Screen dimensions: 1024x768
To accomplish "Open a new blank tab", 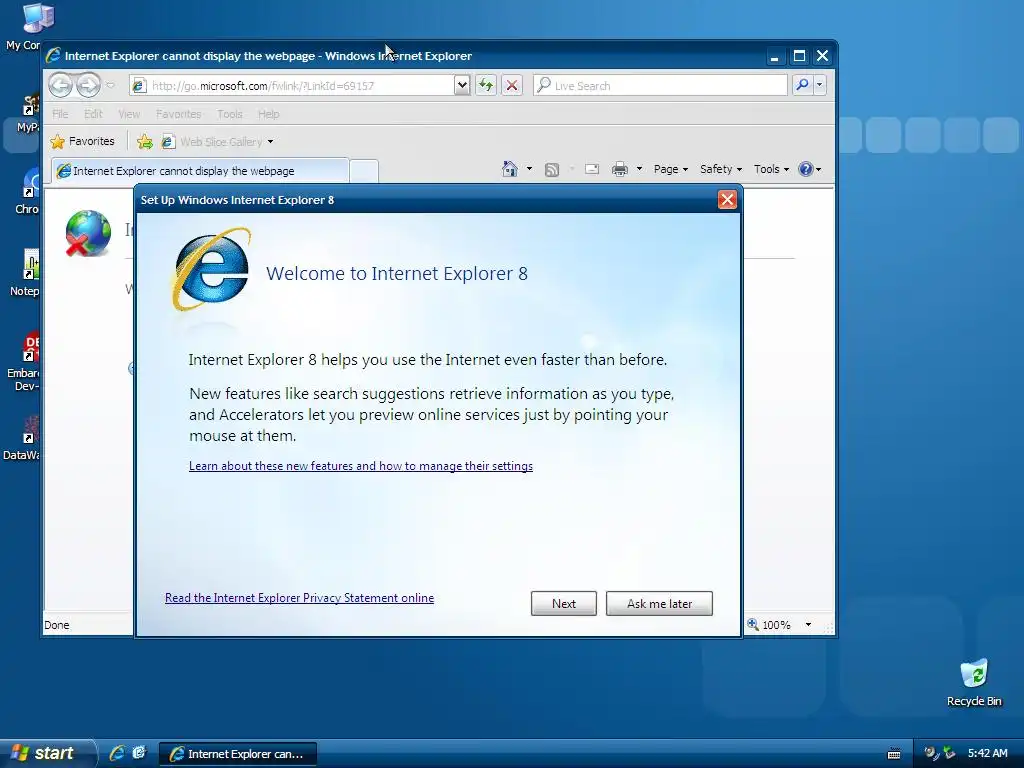I will (x=364, y=172).
